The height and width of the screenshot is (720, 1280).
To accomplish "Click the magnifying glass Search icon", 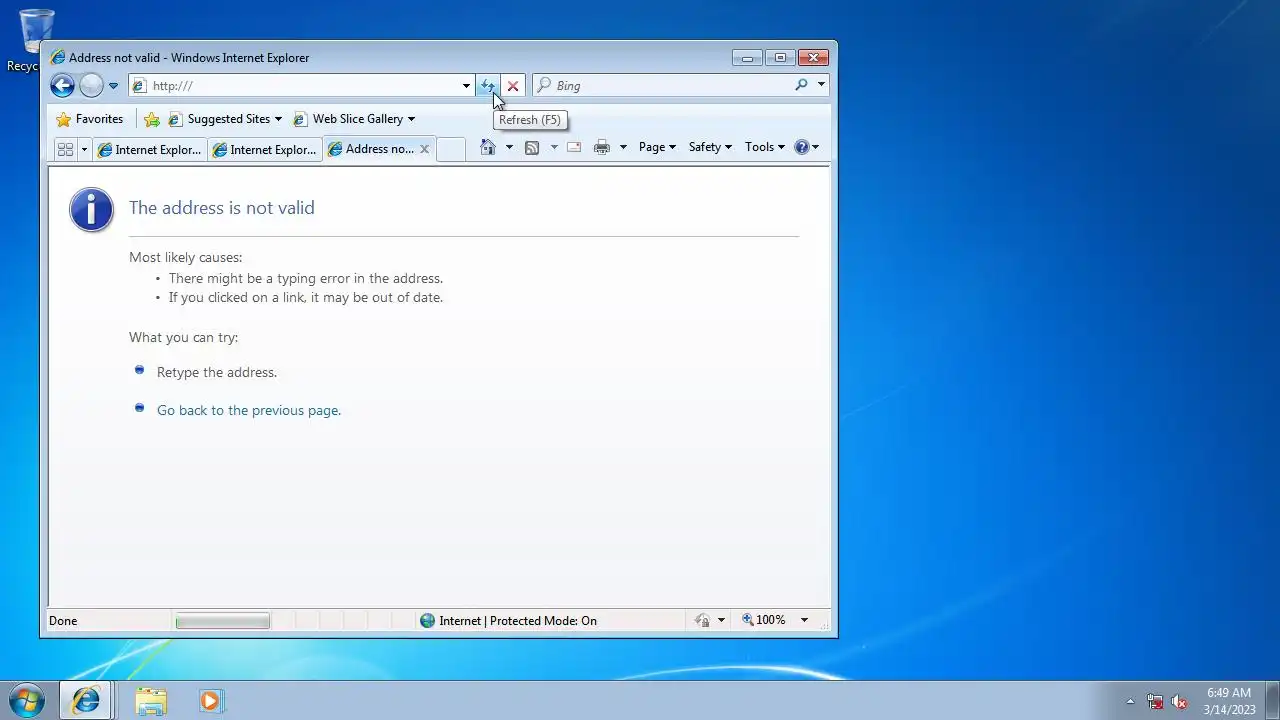I will (801, 86).
